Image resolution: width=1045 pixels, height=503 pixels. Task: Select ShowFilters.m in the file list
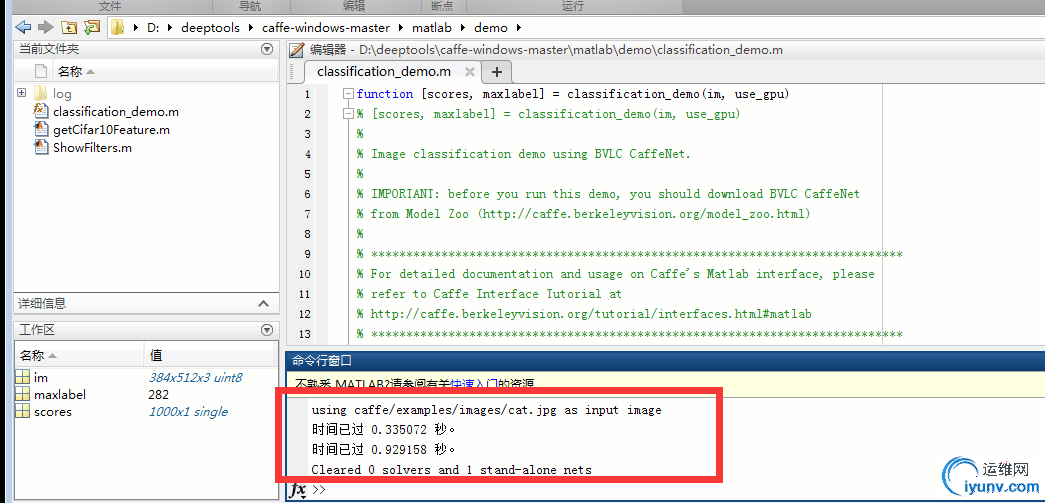(92, 147)
